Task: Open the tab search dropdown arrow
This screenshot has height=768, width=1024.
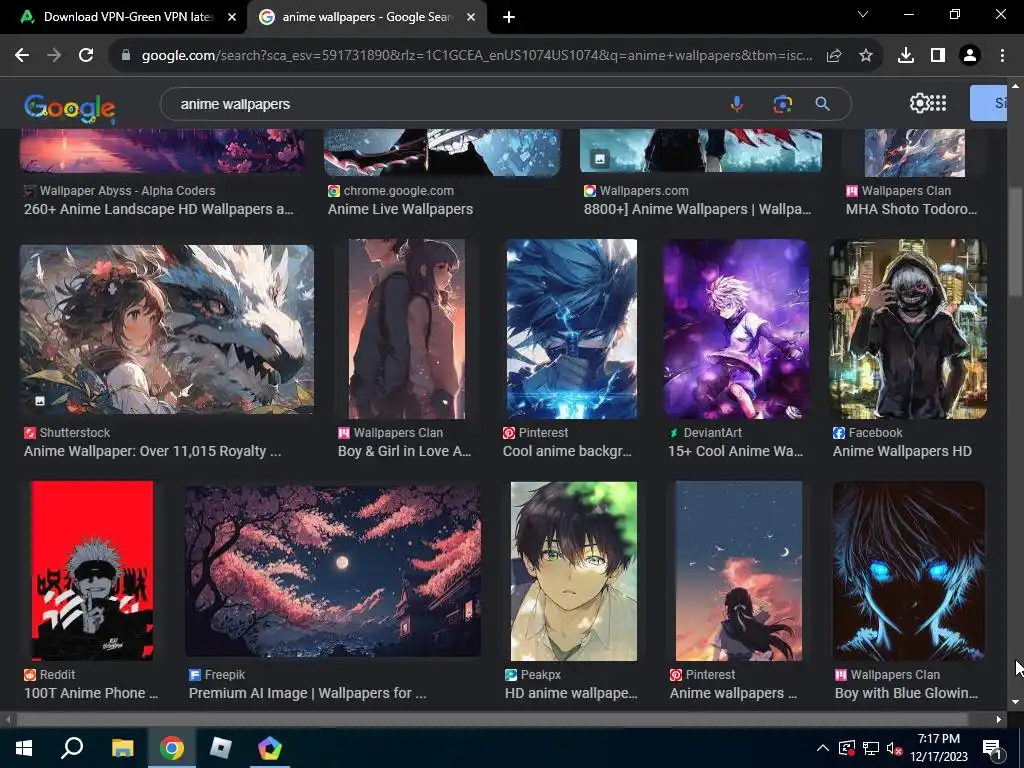Action: point(863,14)
